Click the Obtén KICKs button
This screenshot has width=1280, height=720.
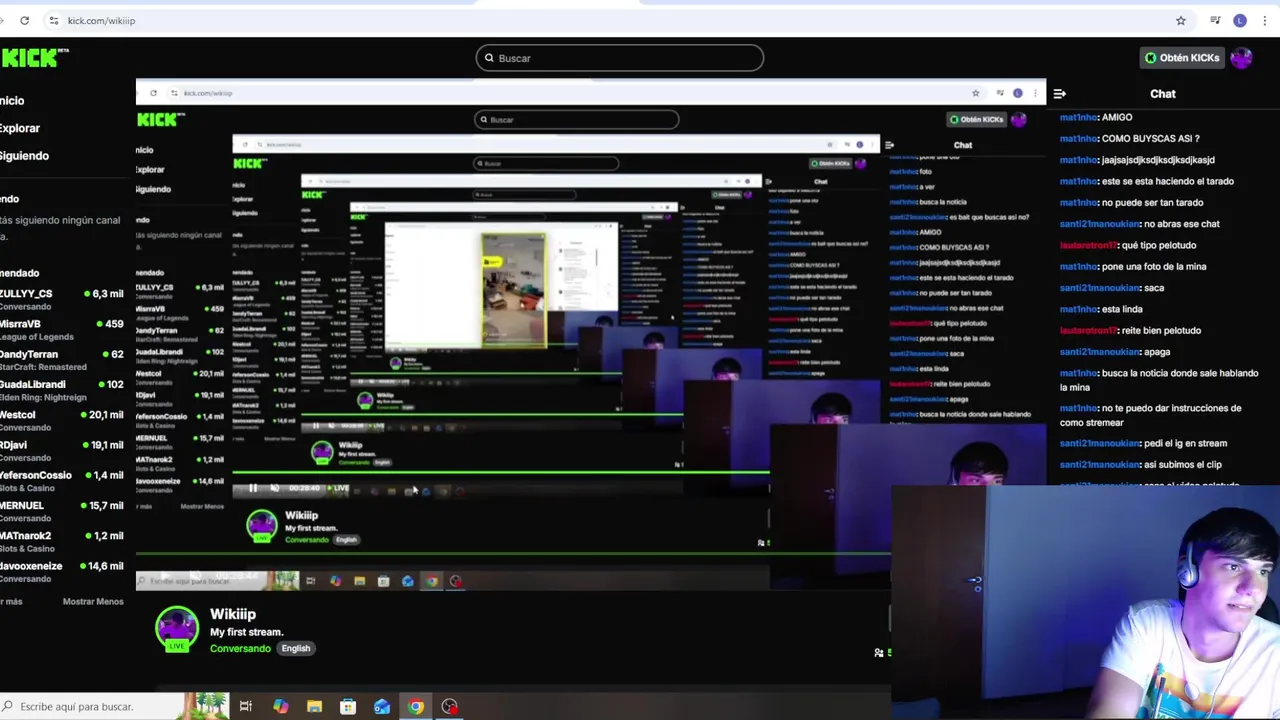[1182, 58]
